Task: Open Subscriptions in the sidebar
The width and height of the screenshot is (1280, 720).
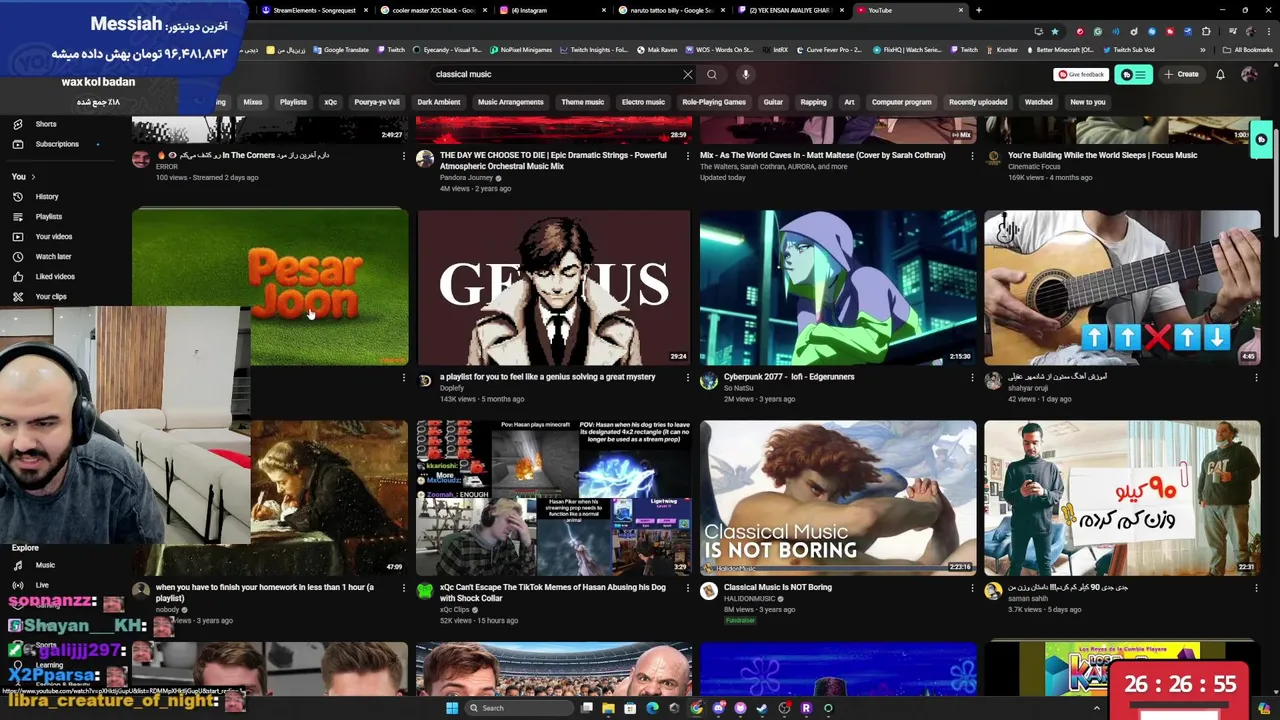Action: click(57, 144)
